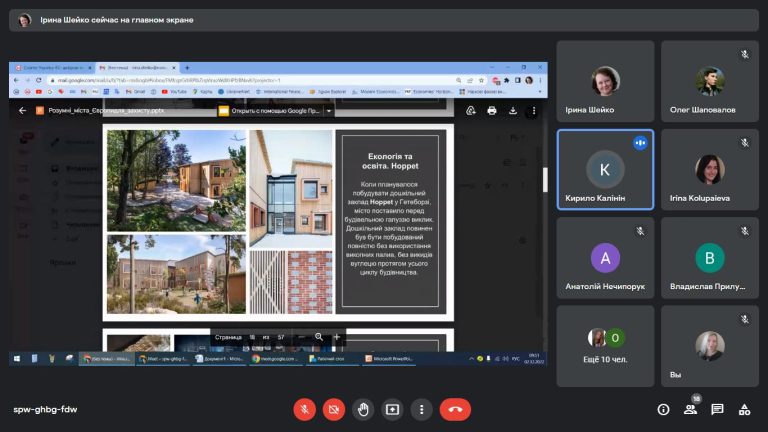Screen dimensions: 768x432
Task: Expand the Ещё 10 чел. tile
Action: pyautogui.click(x=605, y=346)
